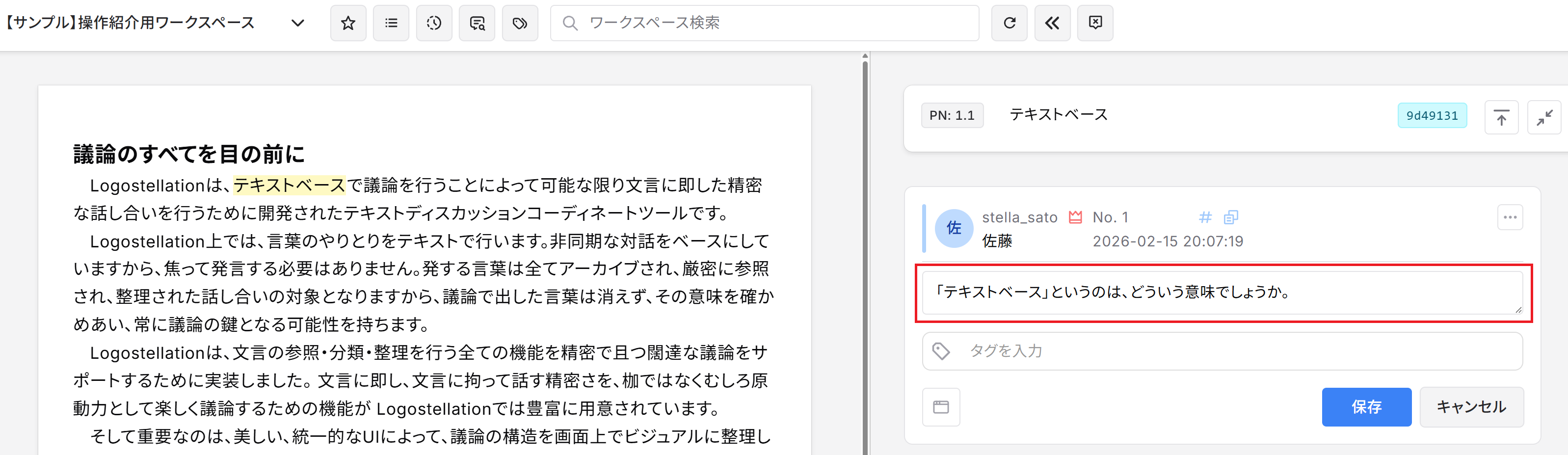Click the 佐 user avatar

pos(954,228)
